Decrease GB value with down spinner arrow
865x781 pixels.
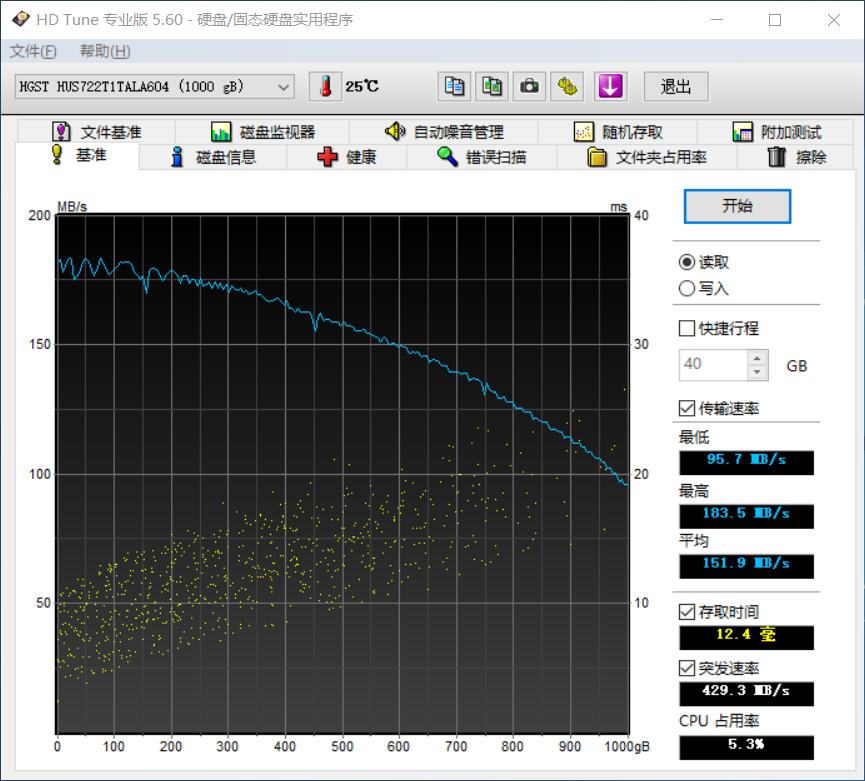(757, 372)
